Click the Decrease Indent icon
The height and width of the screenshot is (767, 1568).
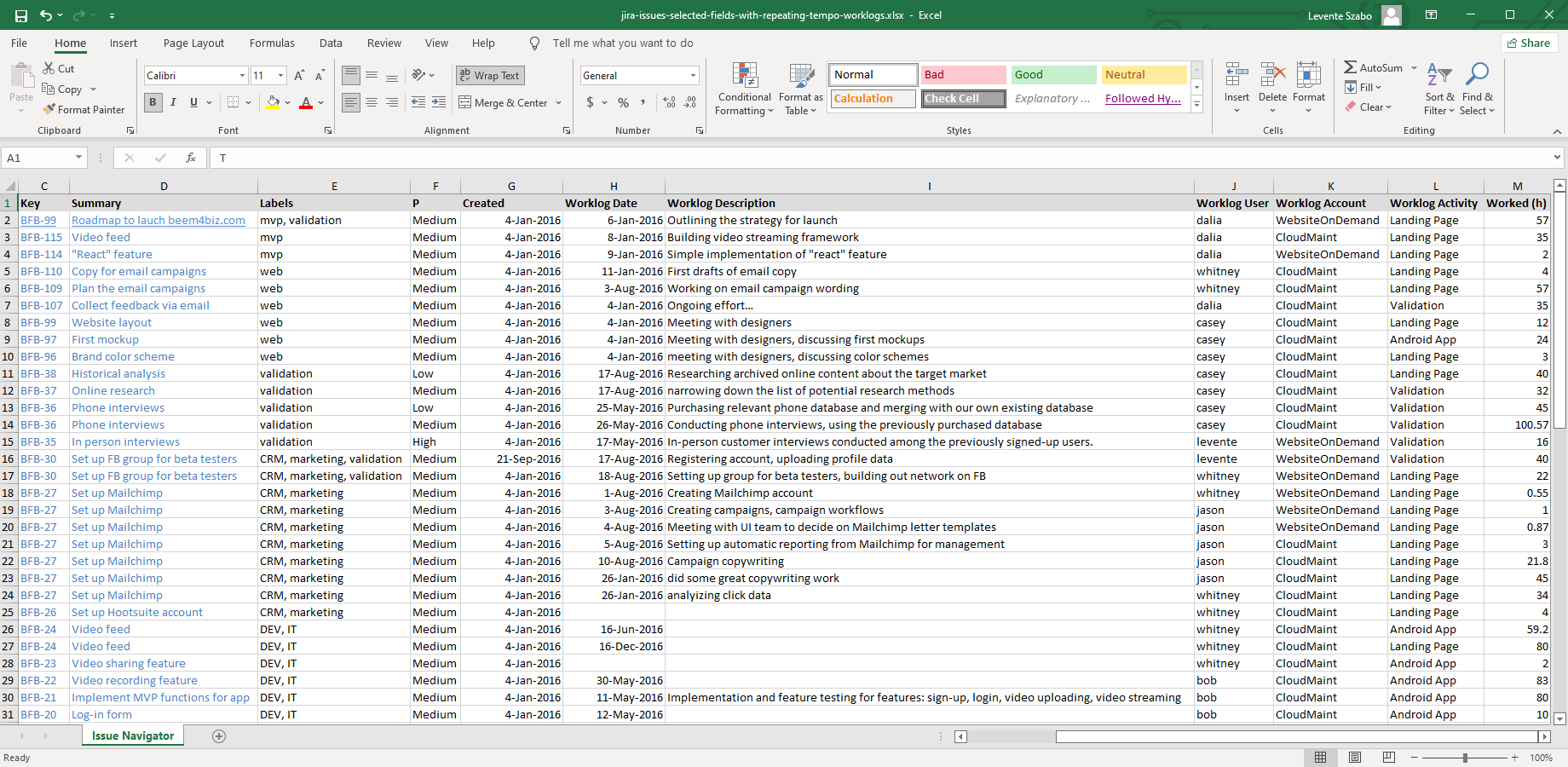tap(418, 102)
